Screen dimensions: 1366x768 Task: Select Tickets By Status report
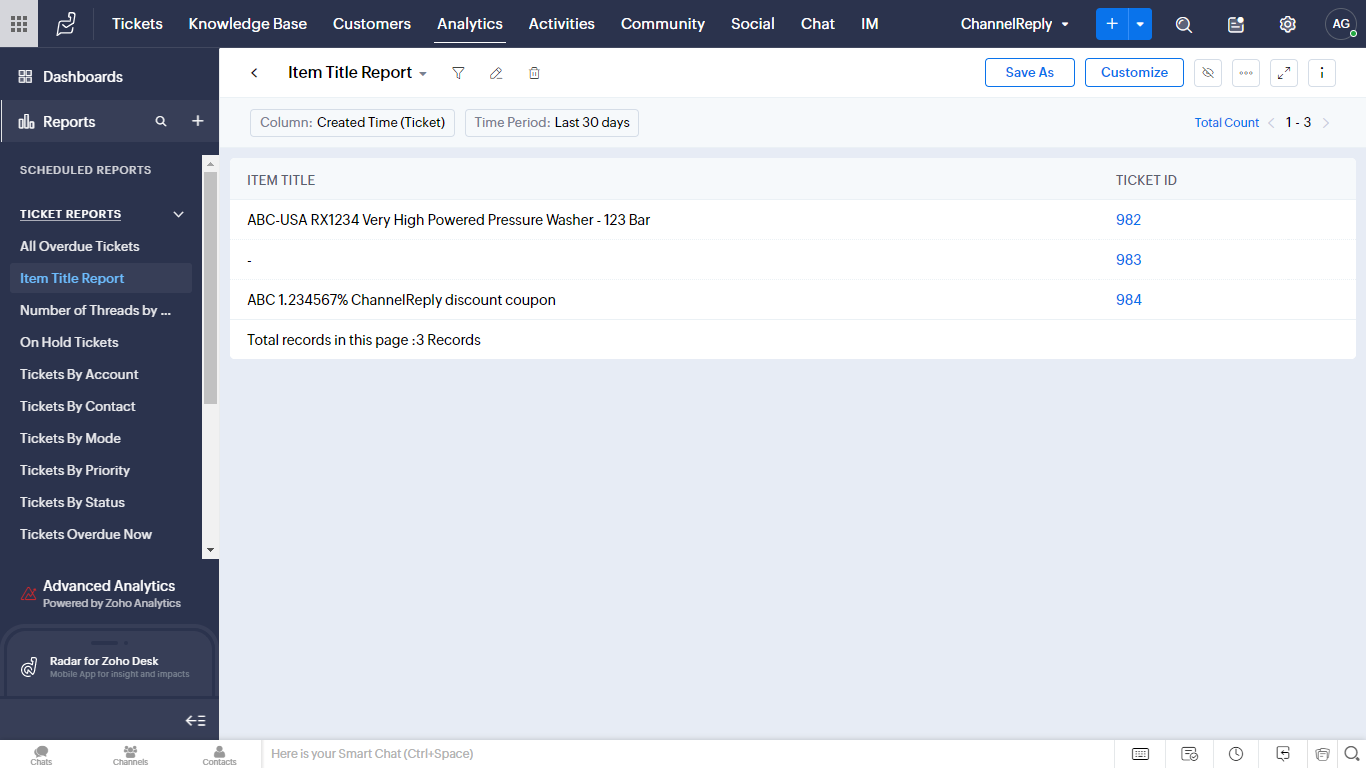tap(72, 502)
